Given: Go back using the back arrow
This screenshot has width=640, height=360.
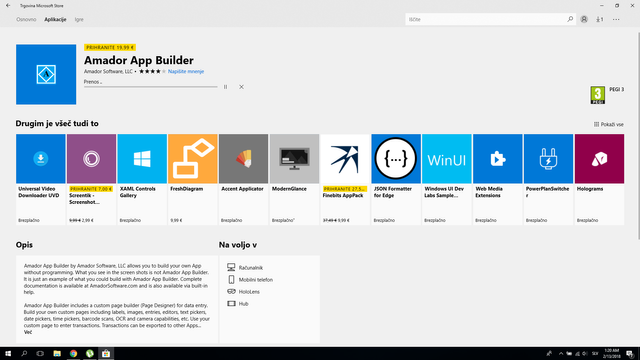Looking at the screenshot, I should pos(8,6).
